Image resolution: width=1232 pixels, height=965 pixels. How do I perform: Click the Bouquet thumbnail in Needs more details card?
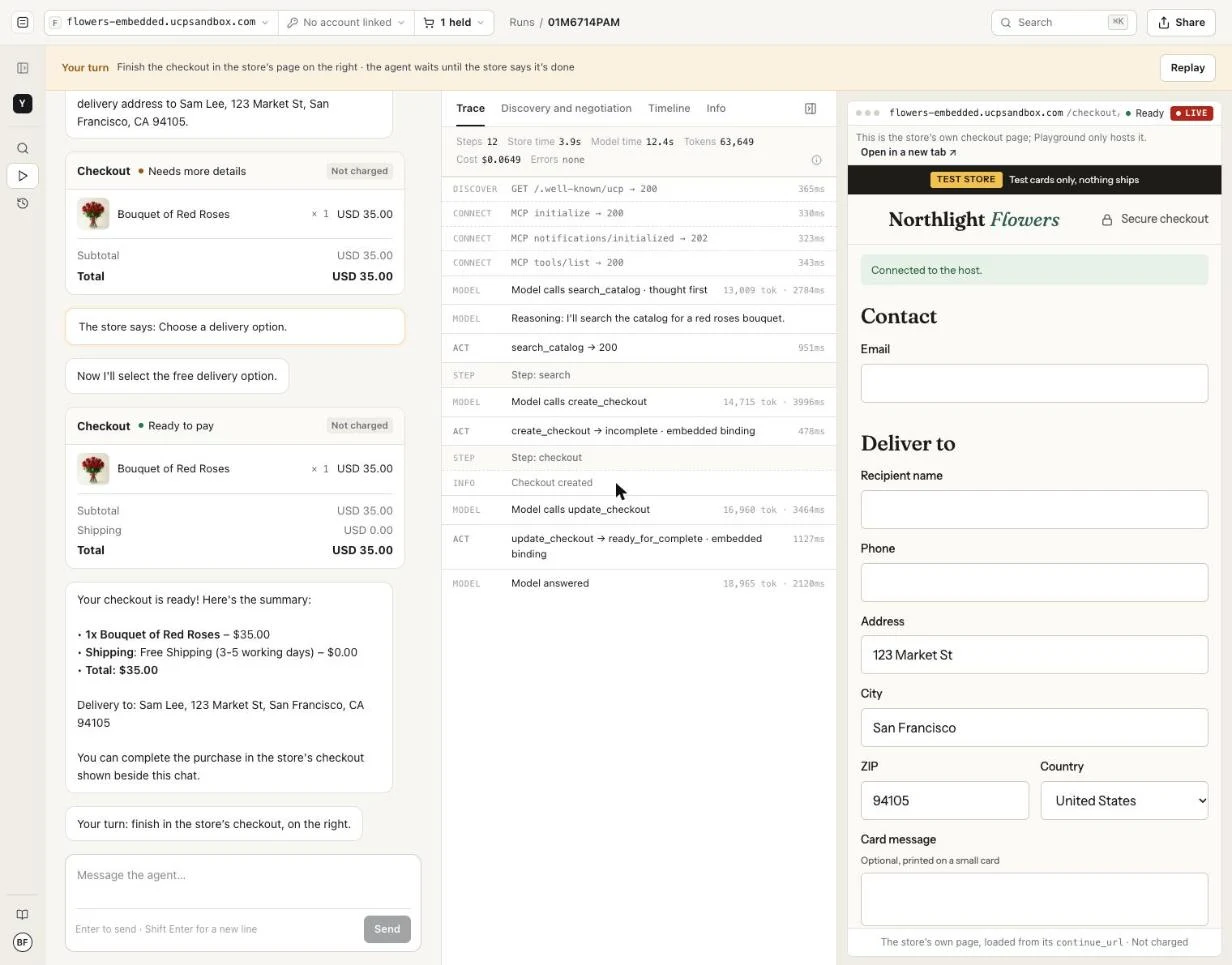[93, 214]
